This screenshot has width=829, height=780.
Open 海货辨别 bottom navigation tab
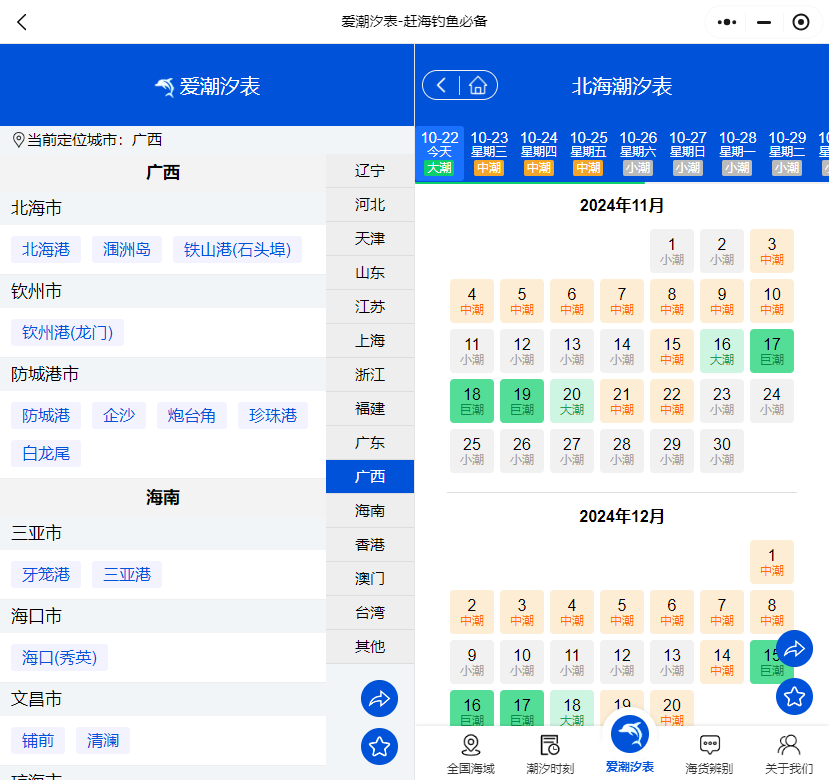[709, 755]
